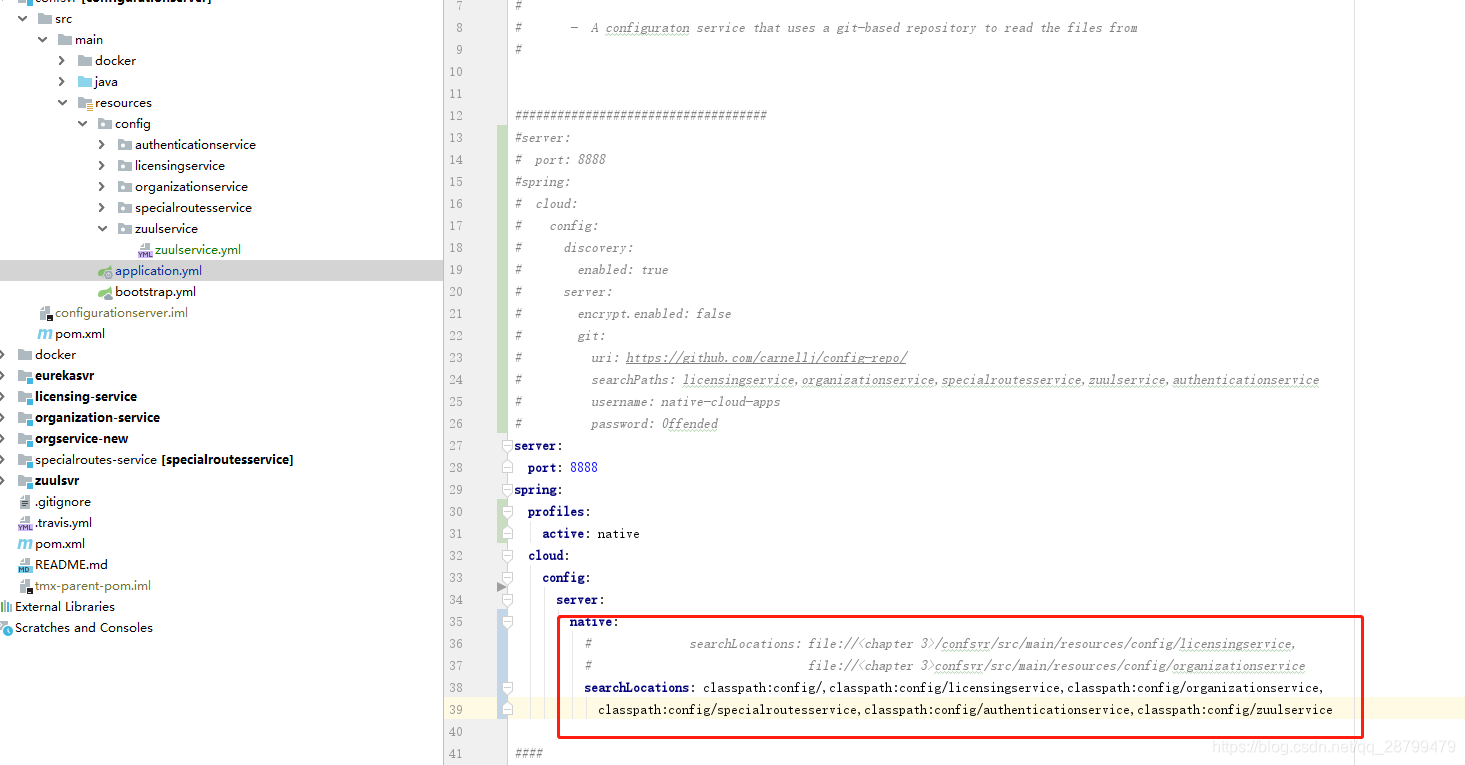Select application.yml in the project tree

158,271
